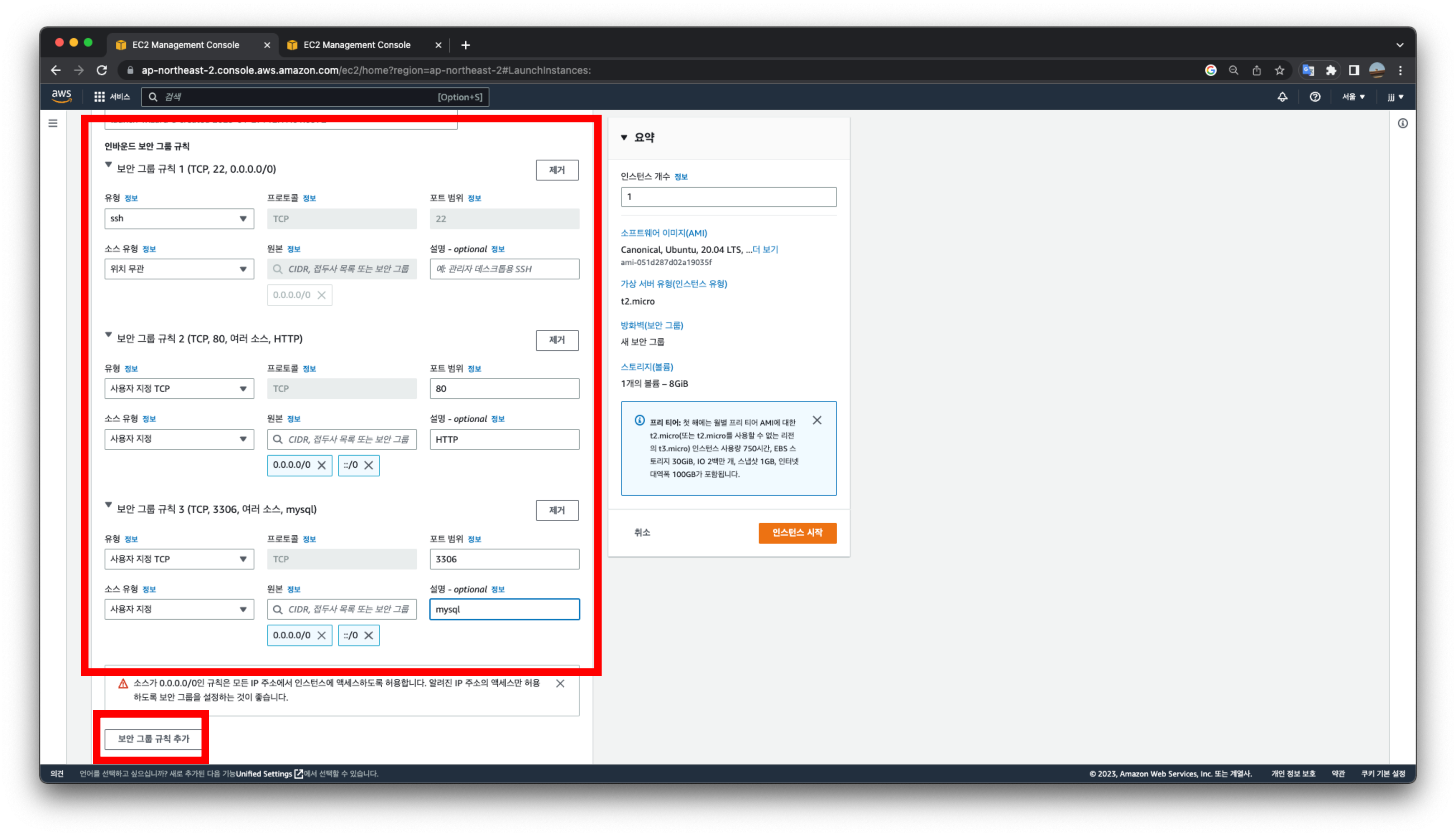Click the browser bookmark star icon

(x=1279, y=70)
